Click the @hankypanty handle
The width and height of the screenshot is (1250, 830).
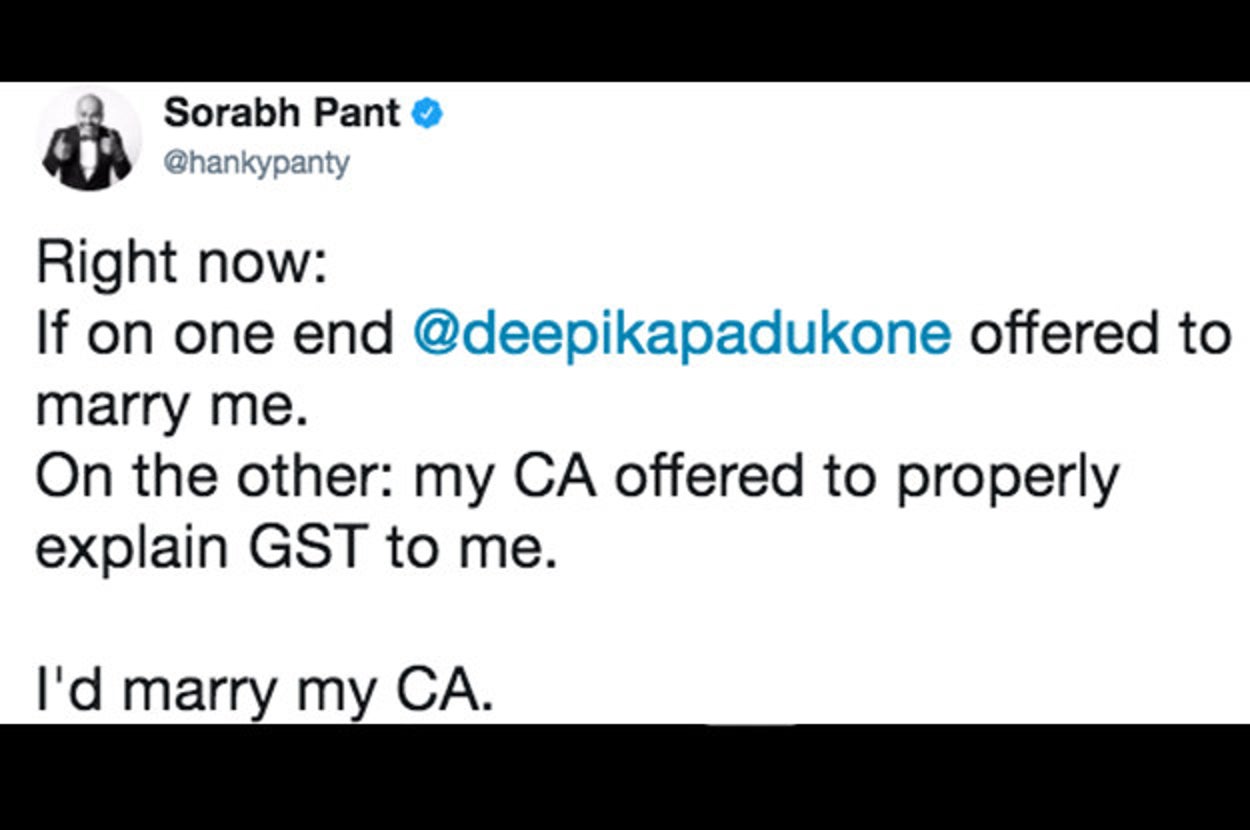[x=257, y=163]
